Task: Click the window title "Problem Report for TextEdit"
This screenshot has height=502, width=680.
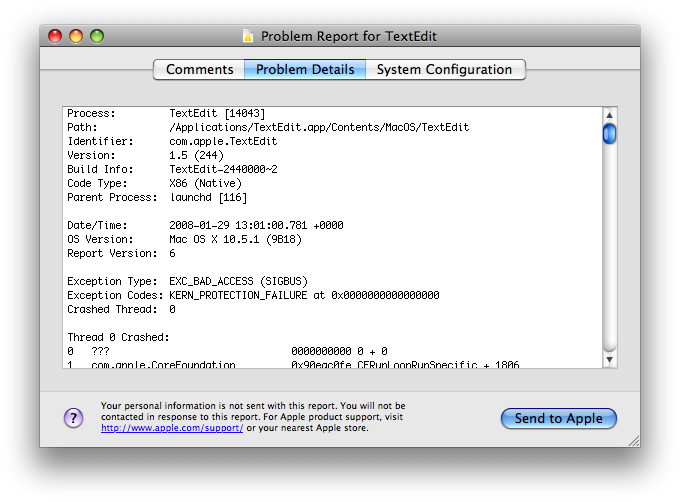Action: 348,37
